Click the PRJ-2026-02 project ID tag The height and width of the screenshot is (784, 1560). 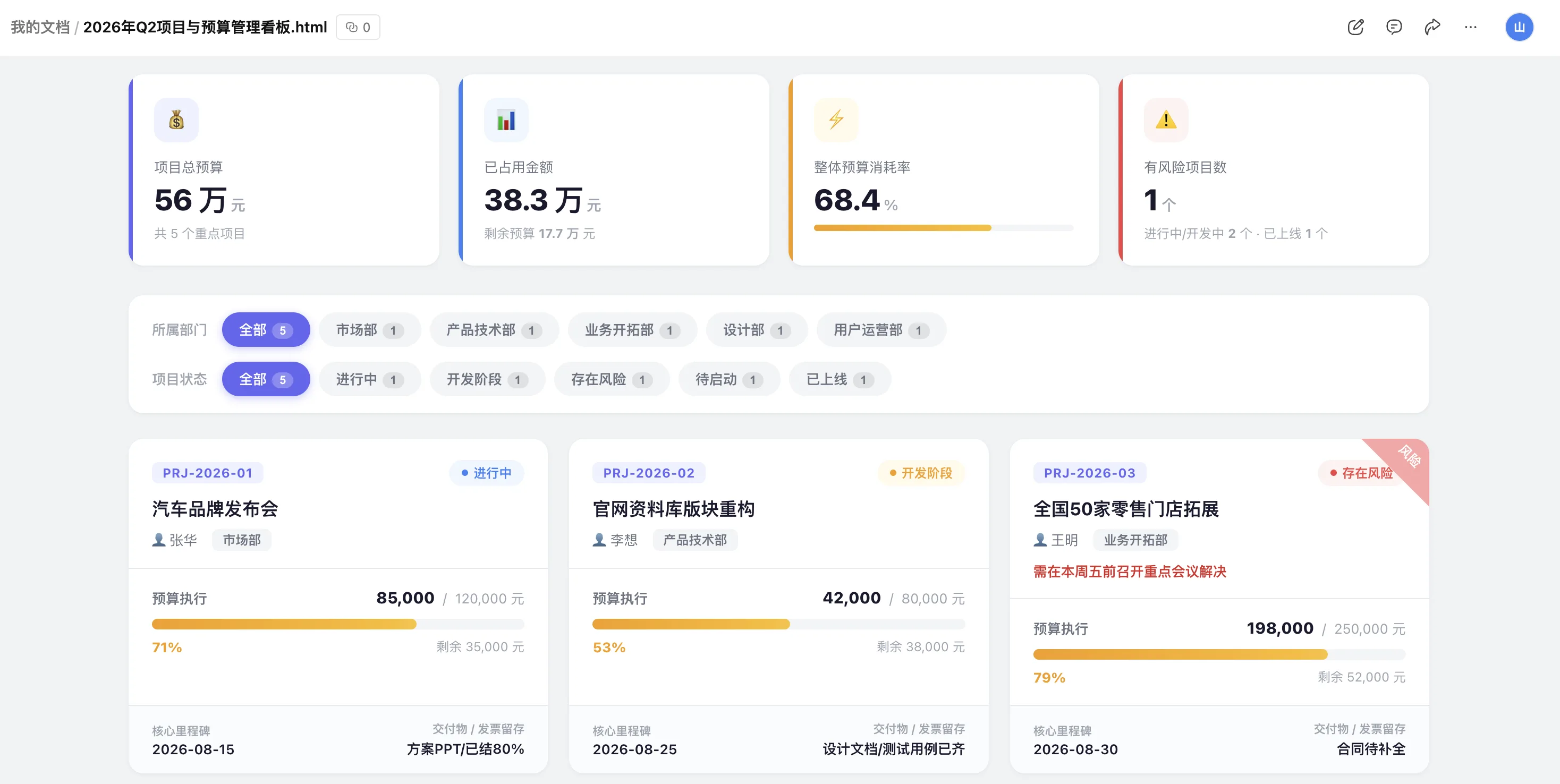click(649, 473)
